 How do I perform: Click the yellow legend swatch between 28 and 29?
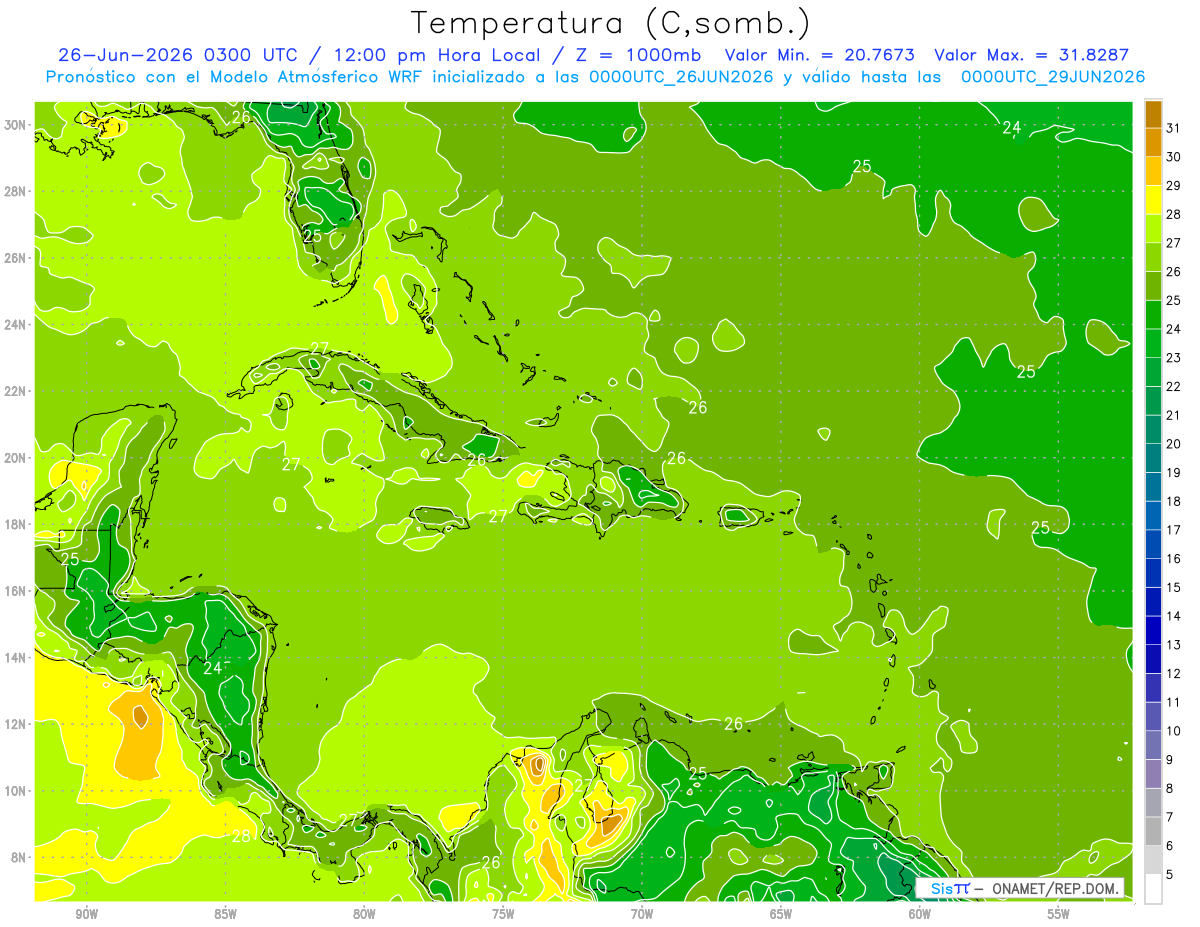coord(1153,200)
